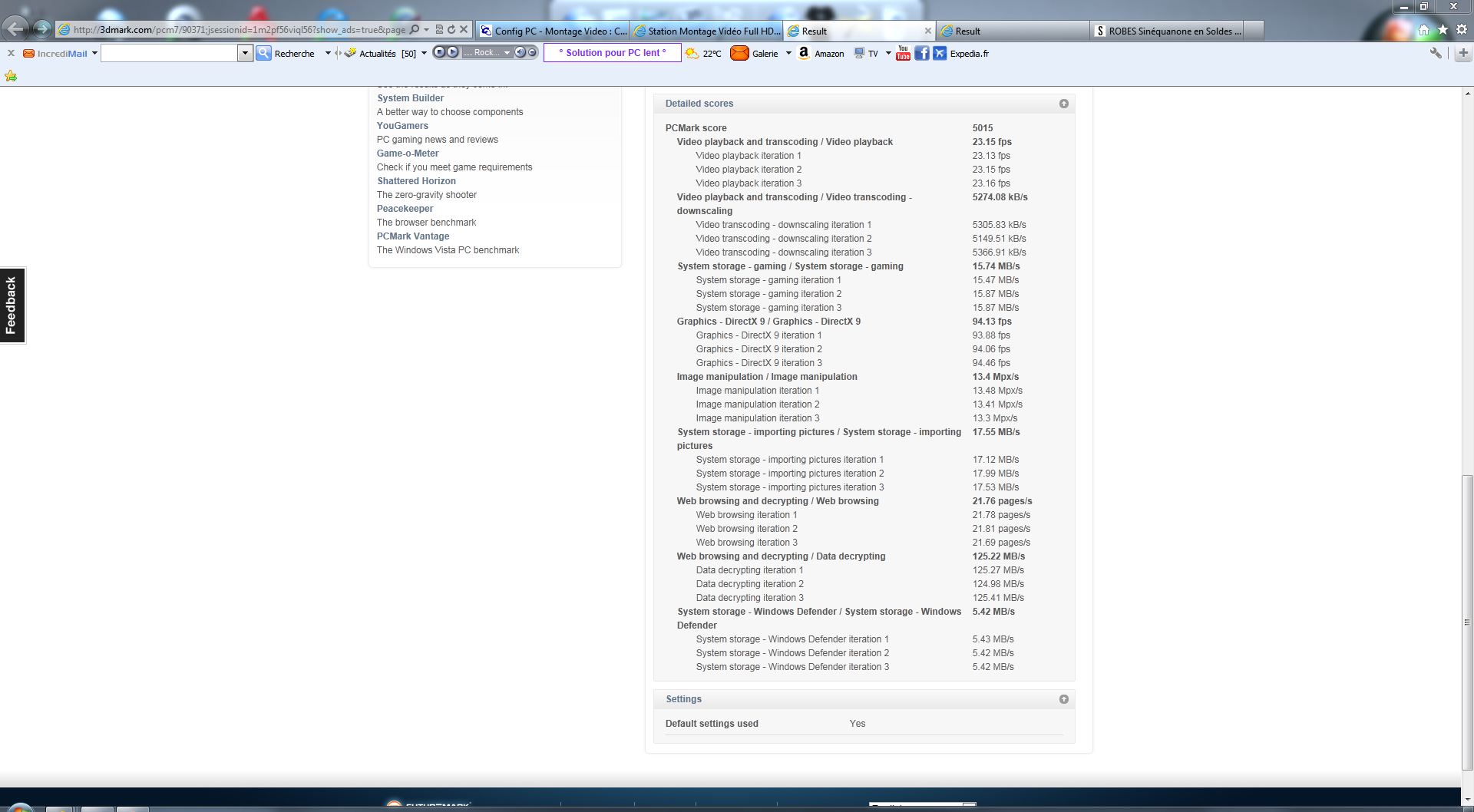The image size is (1474, 812).
Task: Open the PCMark Vantage link
Action: 413,236
